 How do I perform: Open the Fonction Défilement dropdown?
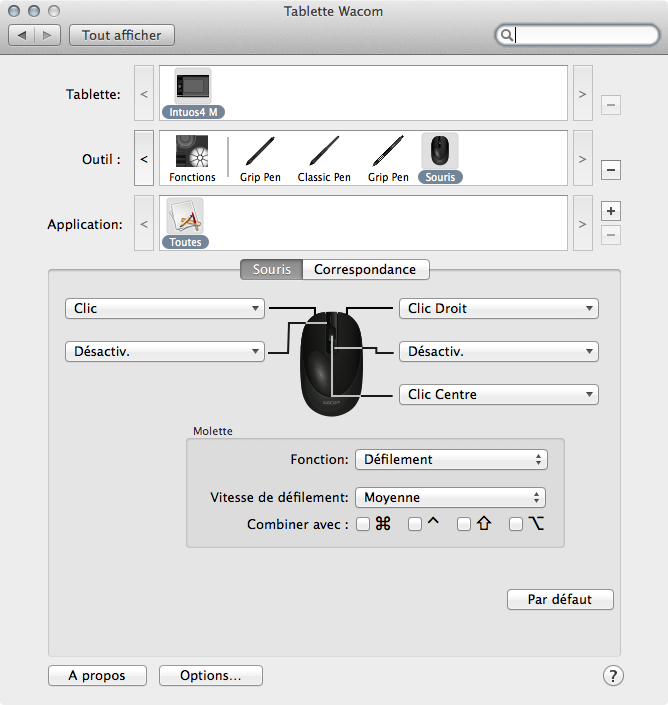click(450, 460)
